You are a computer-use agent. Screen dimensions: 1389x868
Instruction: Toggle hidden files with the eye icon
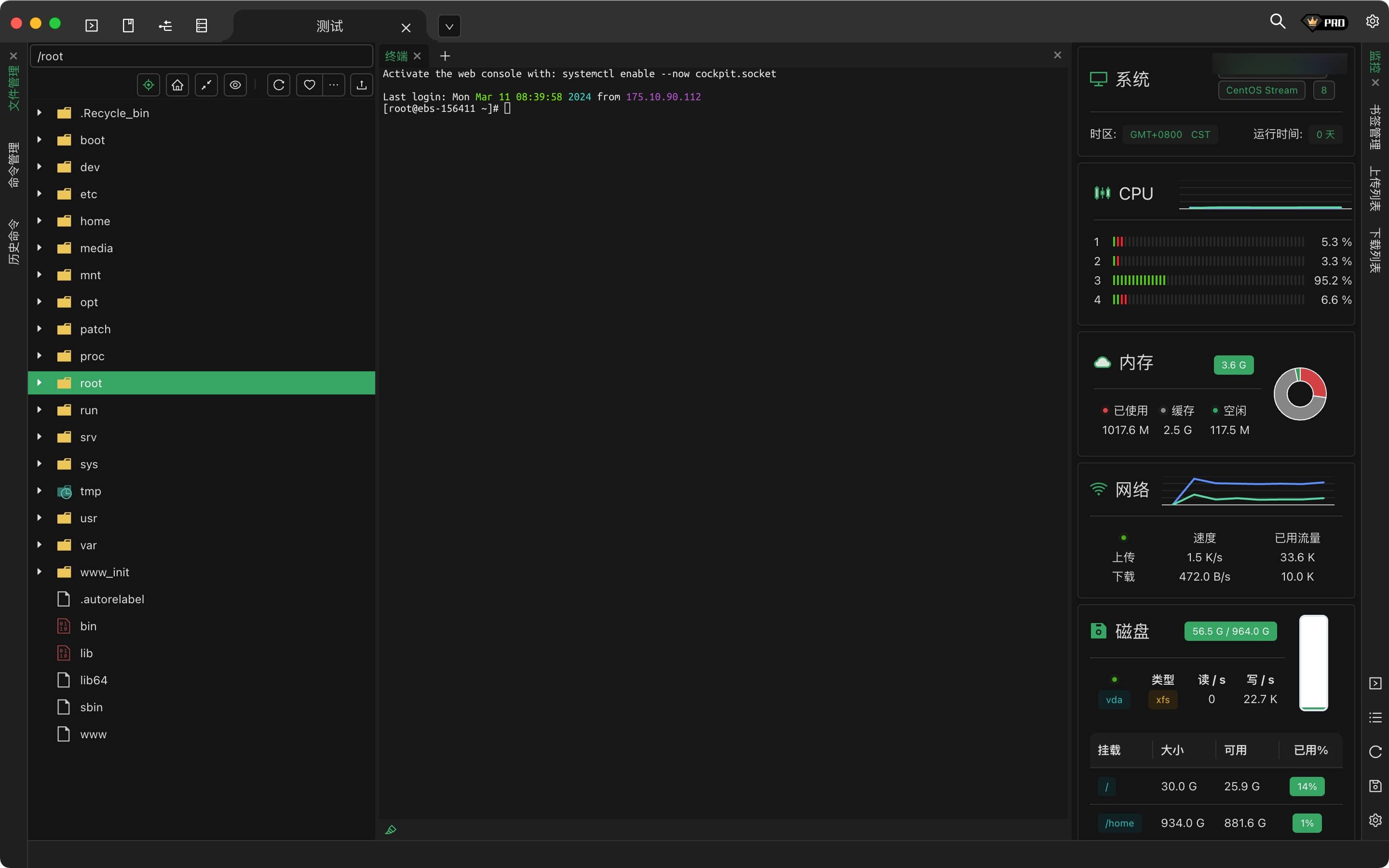pyautogui.click(x=235, y=85)
